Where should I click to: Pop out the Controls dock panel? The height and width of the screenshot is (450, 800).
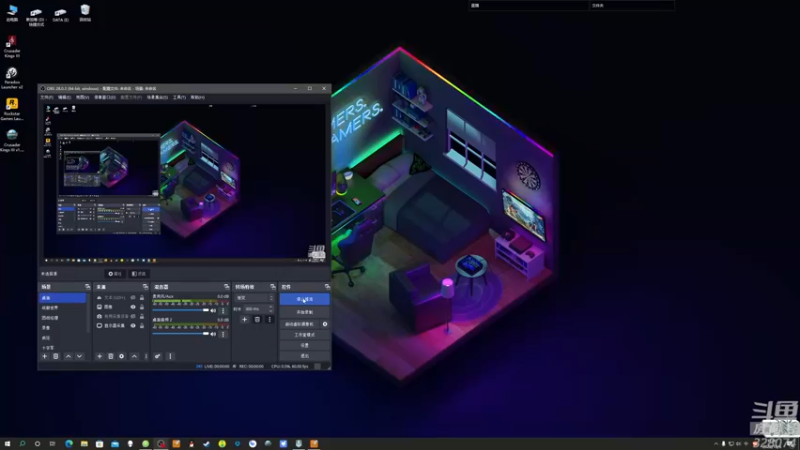pos(327,287)
